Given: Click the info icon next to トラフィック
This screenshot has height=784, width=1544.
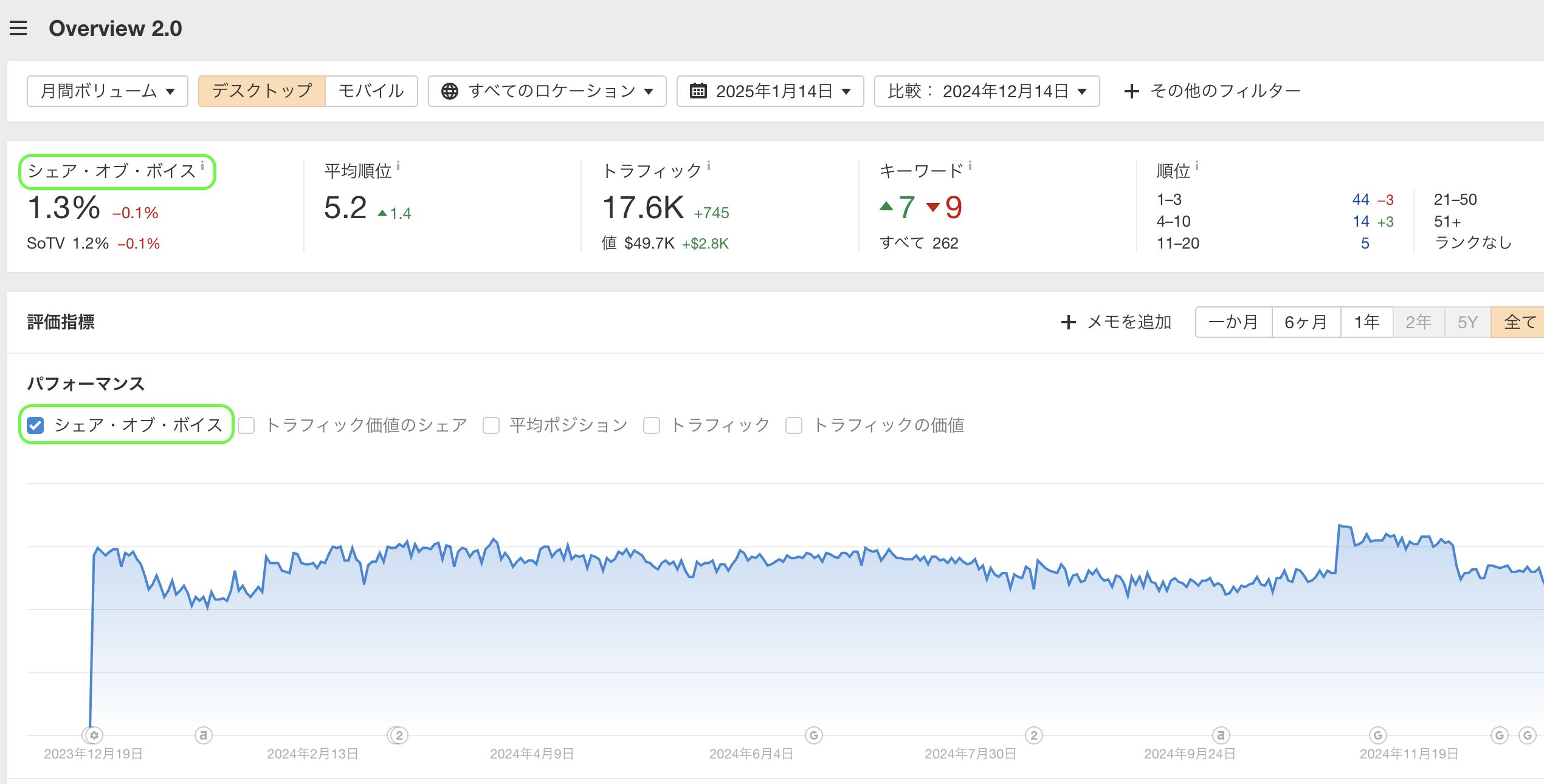Looking at the screenshot, I should tap(709, 165).
